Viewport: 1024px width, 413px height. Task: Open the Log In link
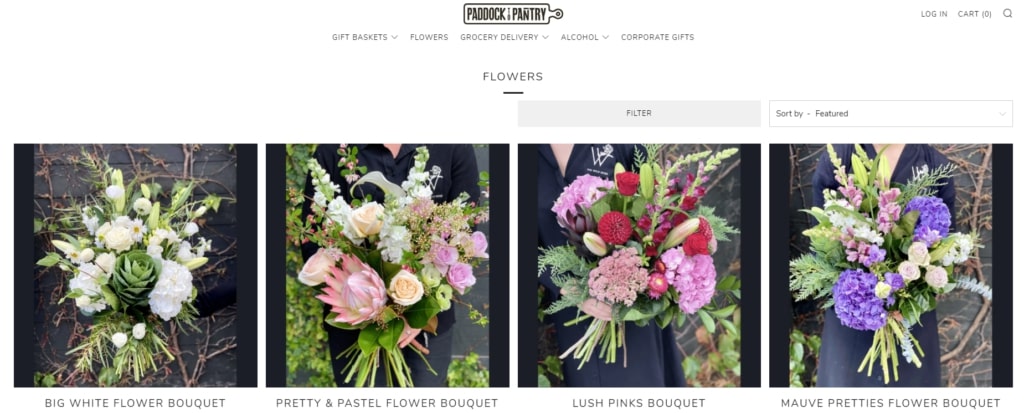pos(934,14)
